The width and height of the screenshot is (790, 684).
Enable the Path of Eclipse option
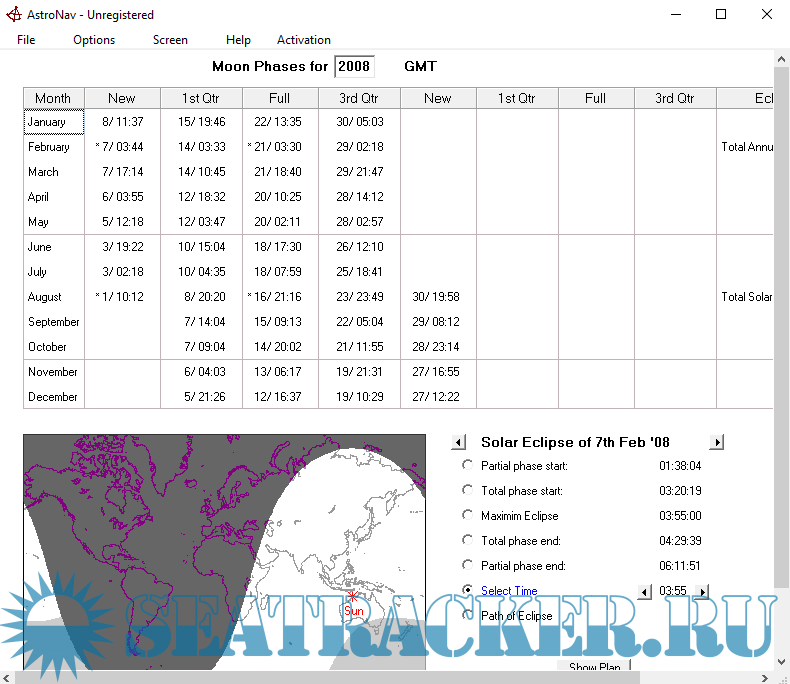tap(468, 615)
